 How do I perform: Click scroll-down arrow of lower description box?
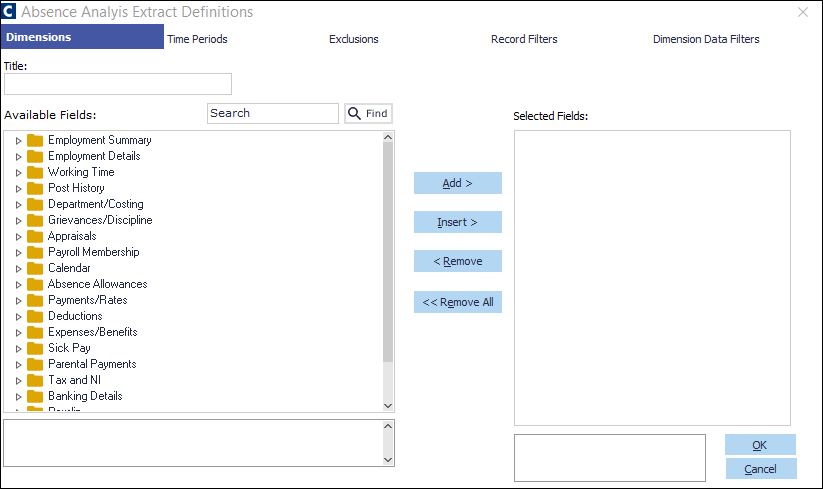click(388, 460)
